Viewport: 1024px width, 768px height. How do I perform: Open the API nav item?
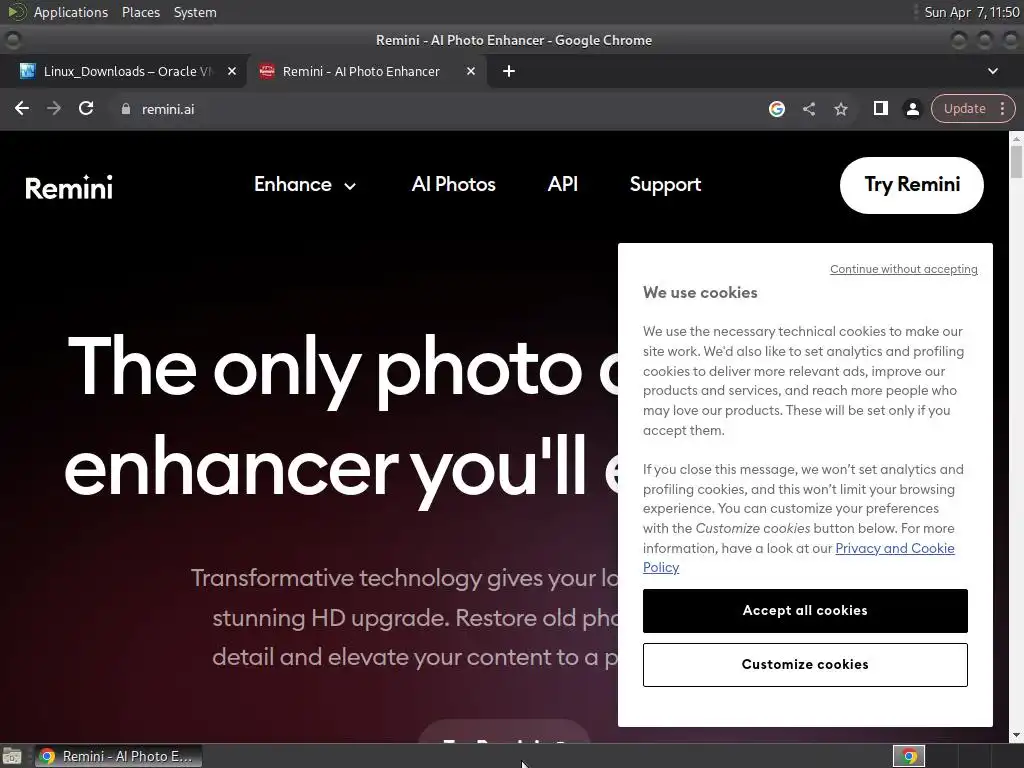[x=562, y=185]
